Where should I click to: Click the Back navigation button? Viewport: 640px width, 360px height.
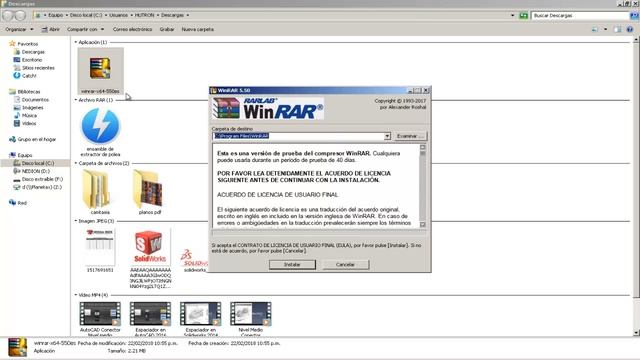pos(7,16)
